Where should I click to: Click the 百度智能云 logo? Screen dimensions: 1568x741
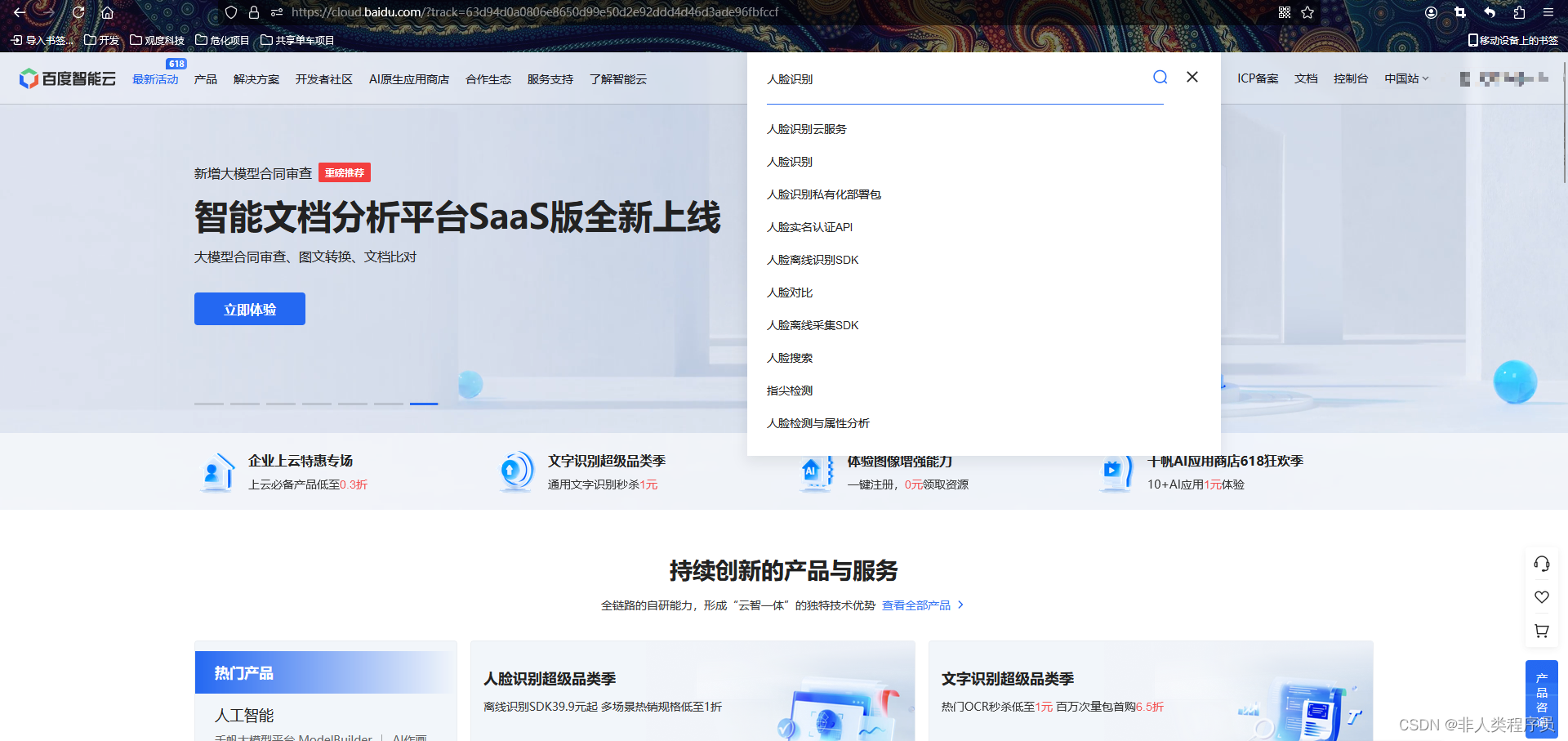pos(67,78)
